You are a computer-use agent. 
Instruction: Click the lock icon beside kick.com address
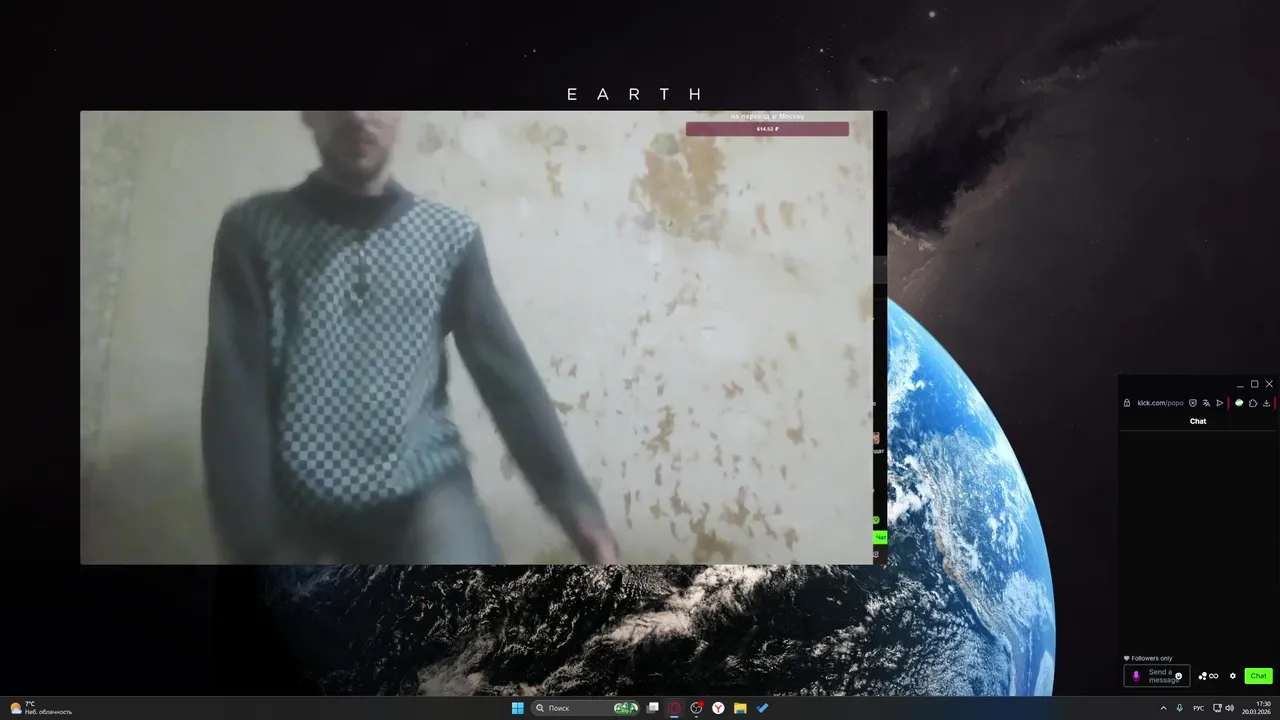pyautogui.click(x=1127, y=403)
